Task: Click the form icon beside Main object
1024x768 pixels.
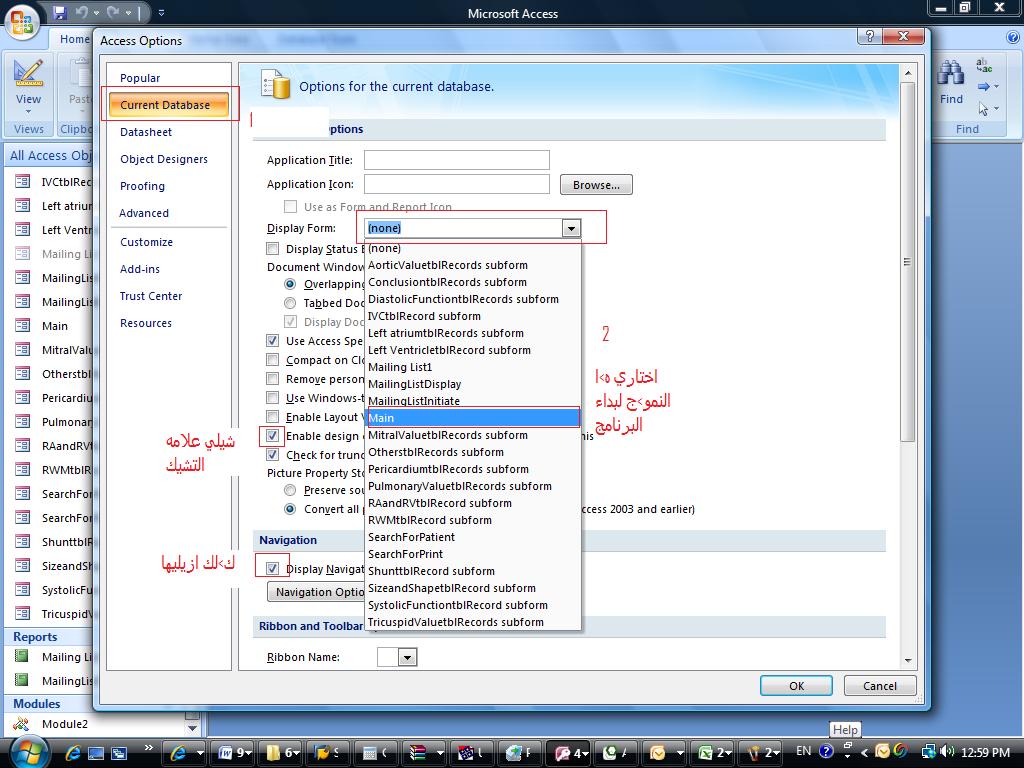Action: click(22, 325)
